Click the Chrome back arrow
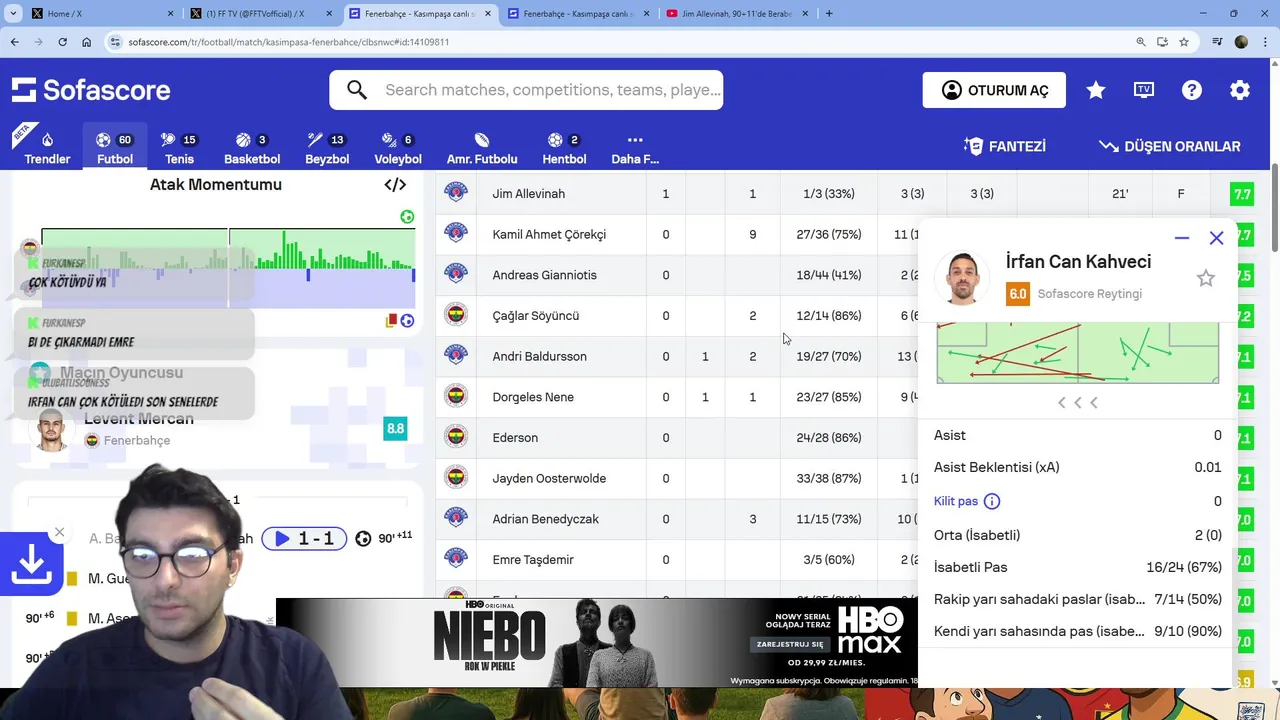This screenshot has width=1280, height=720. [14, 42]
